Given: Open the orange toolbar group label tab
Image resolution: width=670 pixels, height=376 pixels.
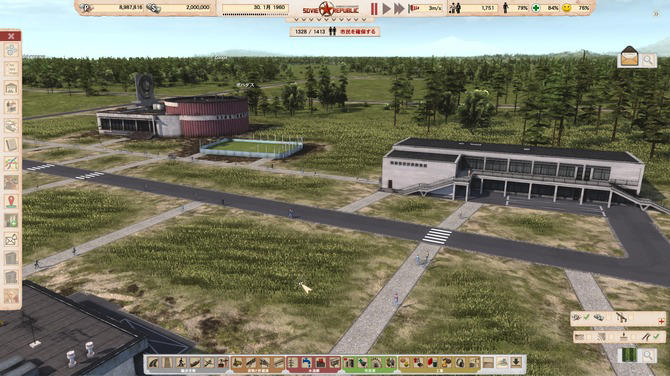Looking at the screenshot, I should [x=258, y=371].
